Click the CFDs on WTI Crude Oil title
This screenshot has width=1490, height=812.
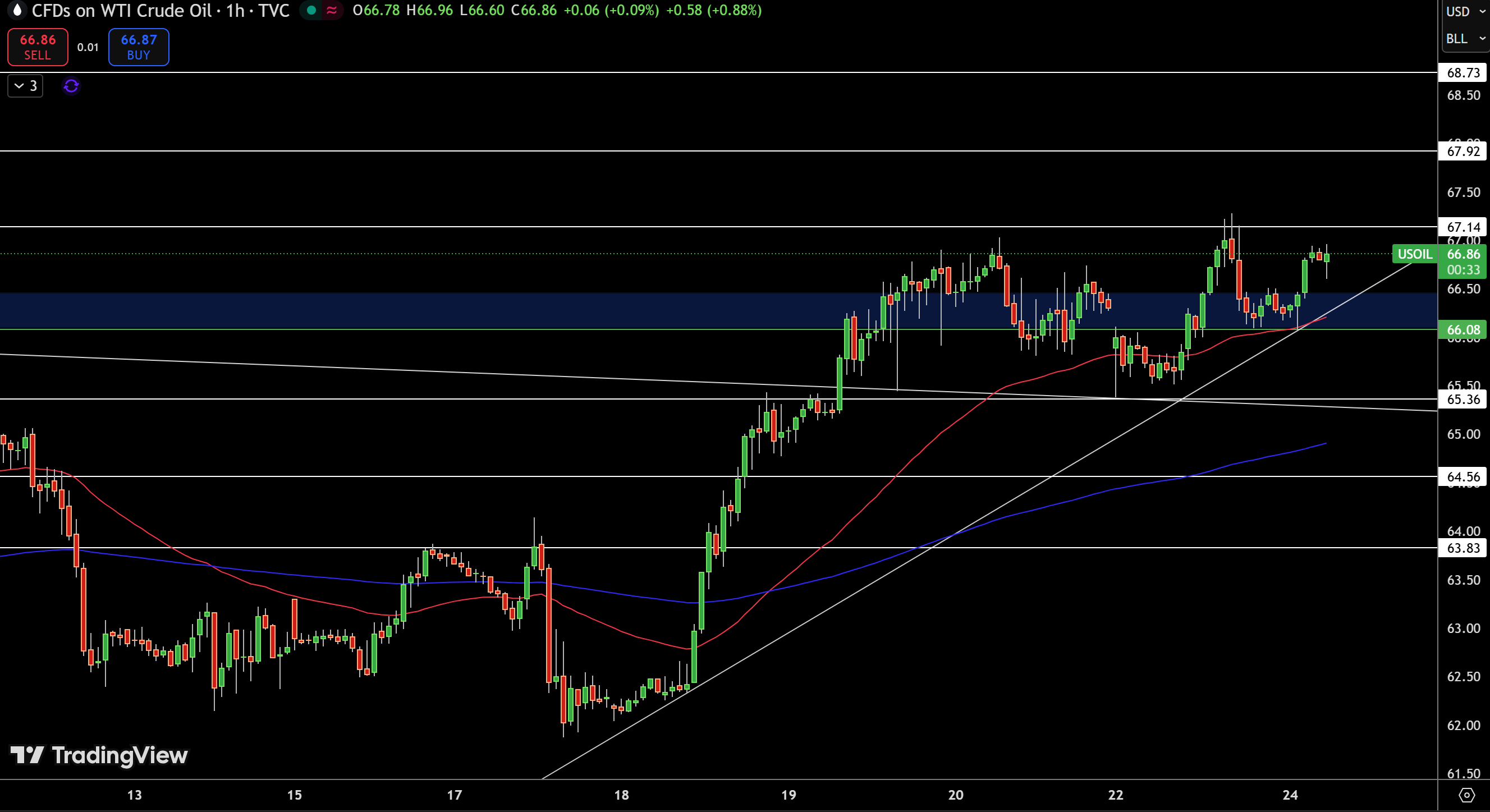point(121,11)
